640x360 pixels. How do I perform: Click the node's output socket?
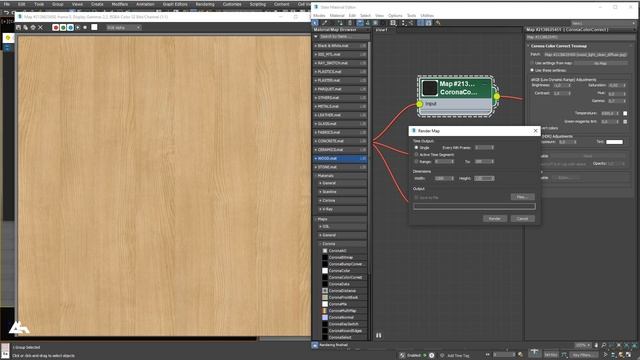click(x=497, y=96)
